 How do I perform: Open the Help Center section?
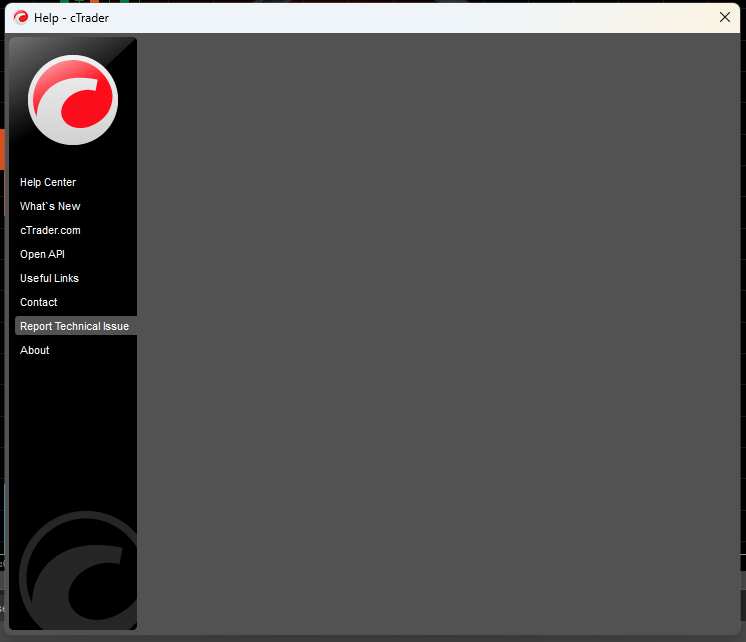tap(48, 182)
